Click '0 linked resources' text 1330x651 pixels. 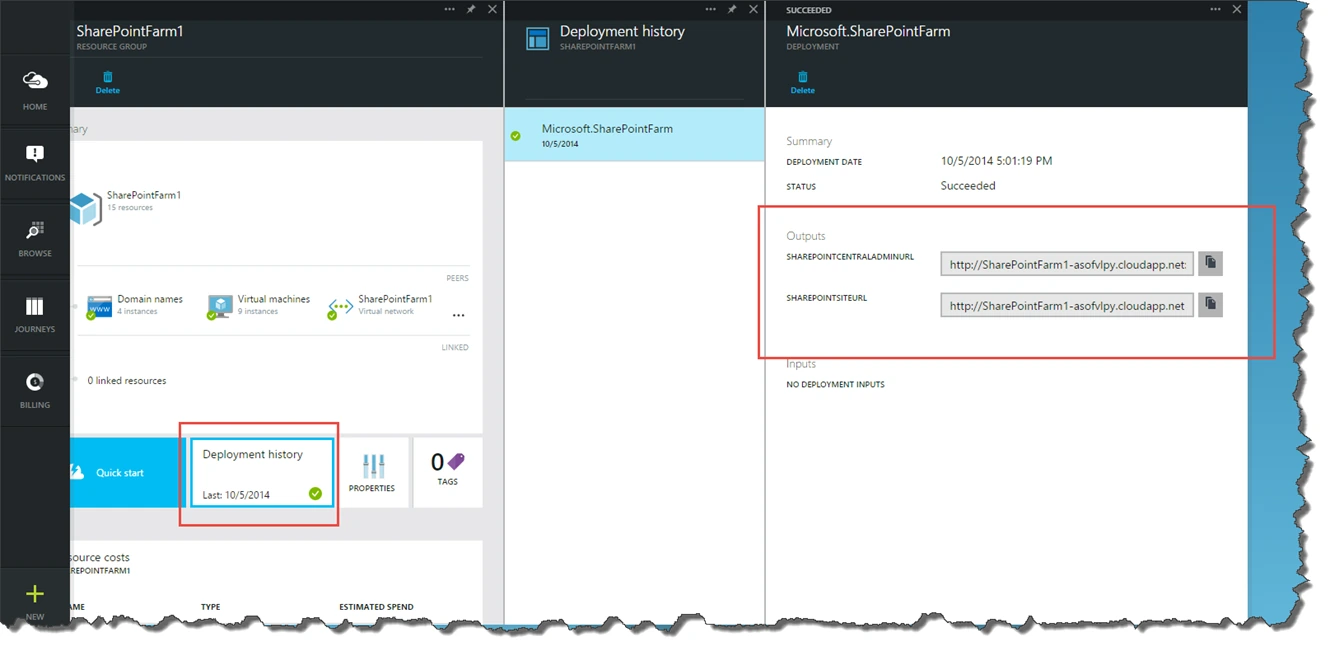tap(127, 381)
